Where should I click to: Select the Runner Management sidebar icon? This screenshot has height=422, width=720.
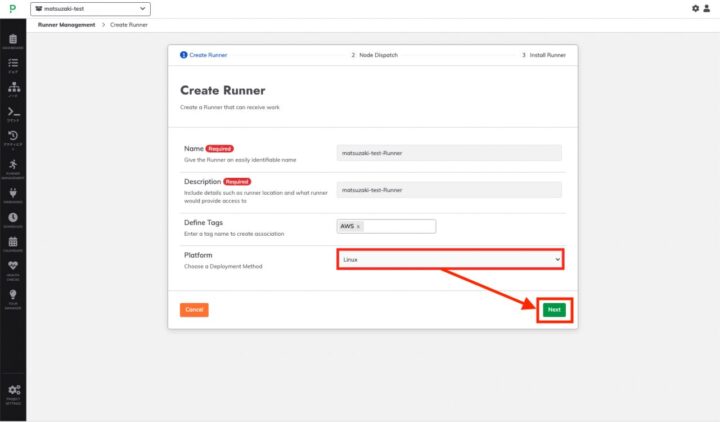(13, 165)
